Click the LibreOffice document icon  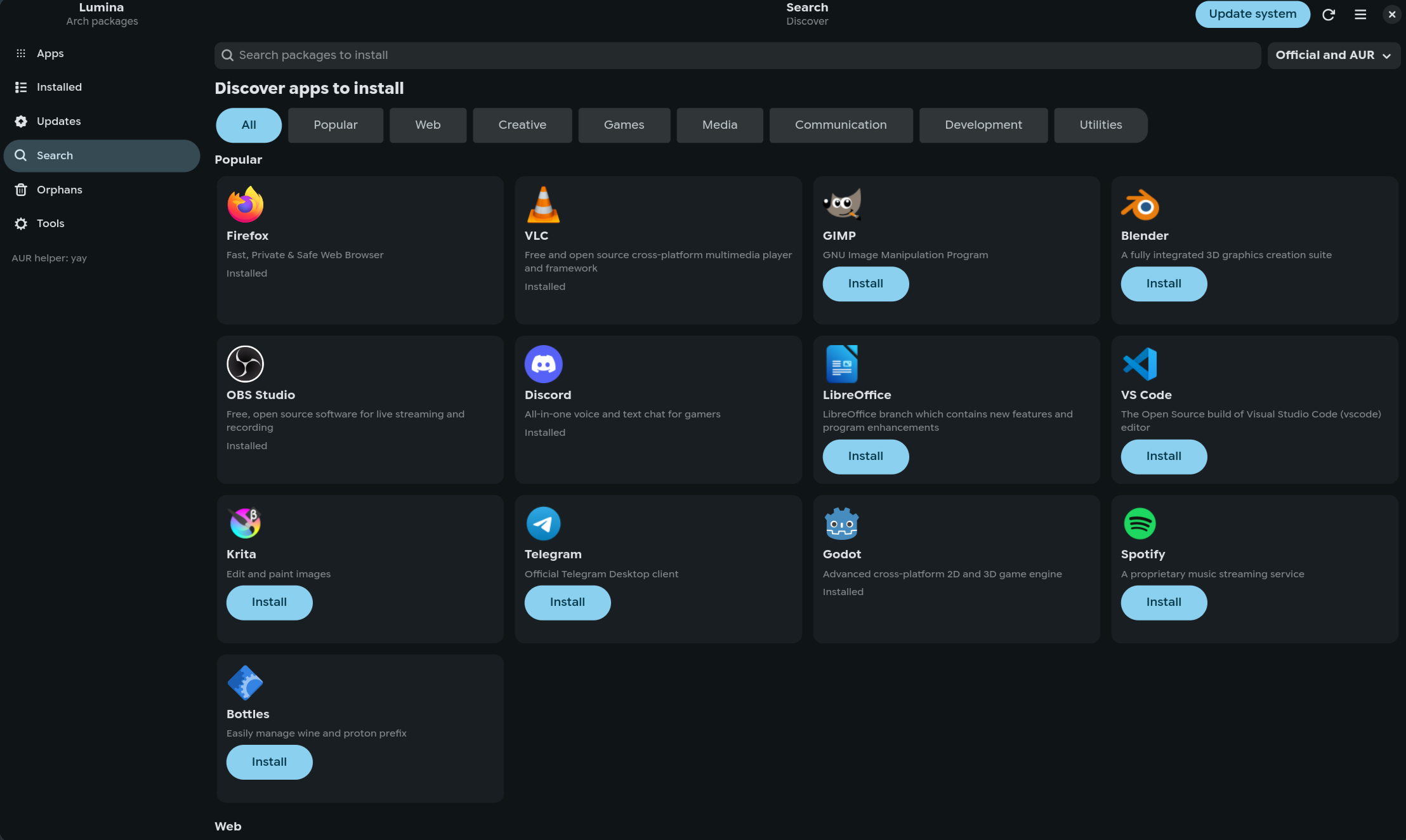(841, 364)
